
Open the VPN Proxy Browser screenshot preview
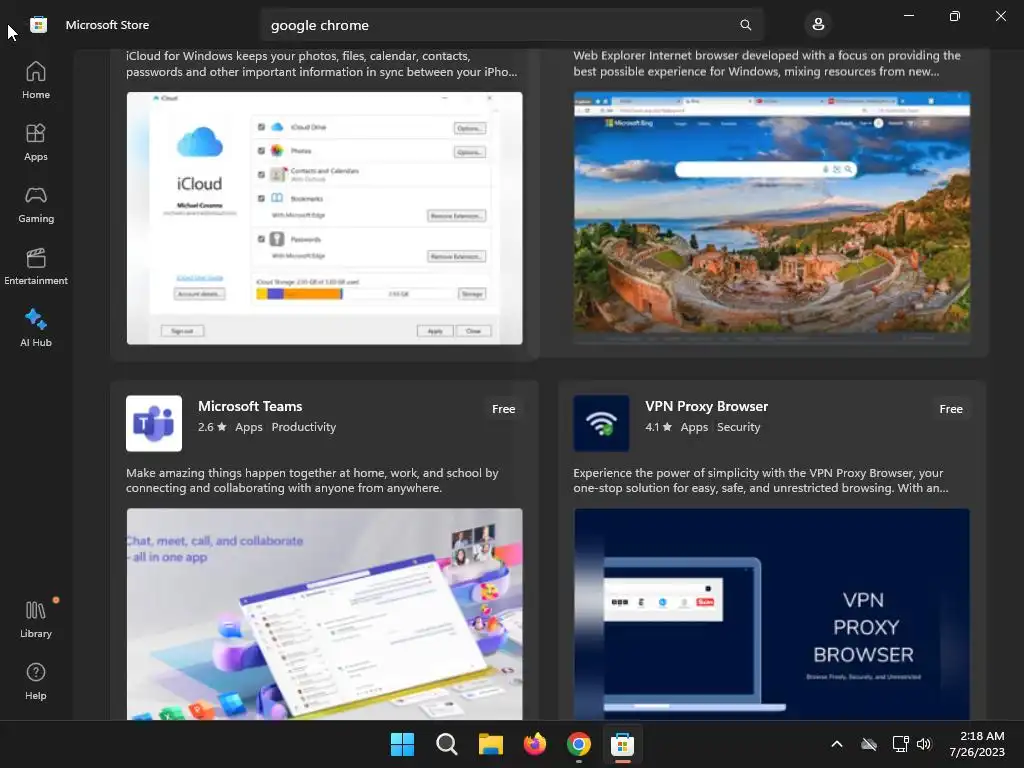(772, 614)
